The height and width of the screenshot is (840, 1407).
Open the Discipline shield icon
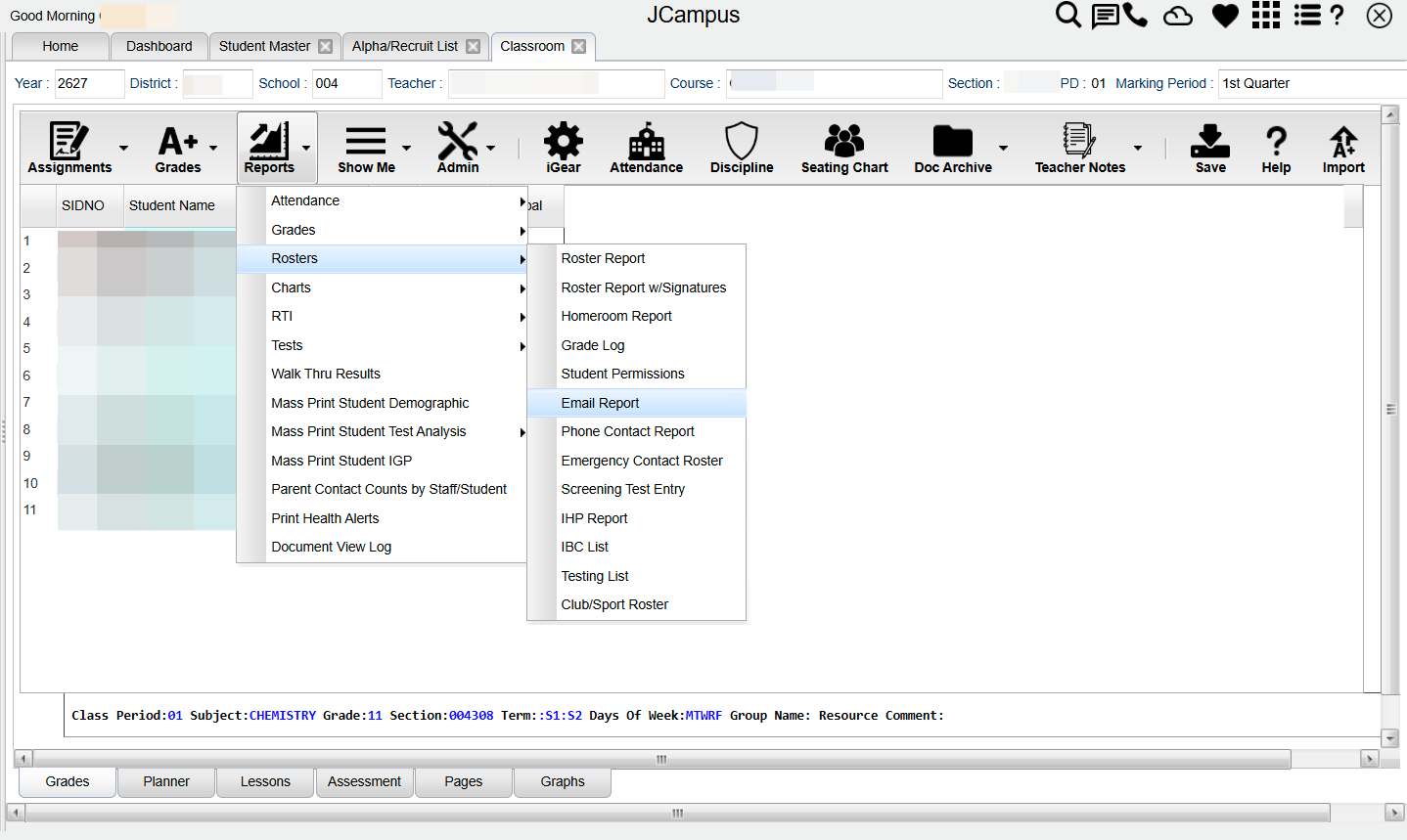pyautogui.click(x=742, y=141)
